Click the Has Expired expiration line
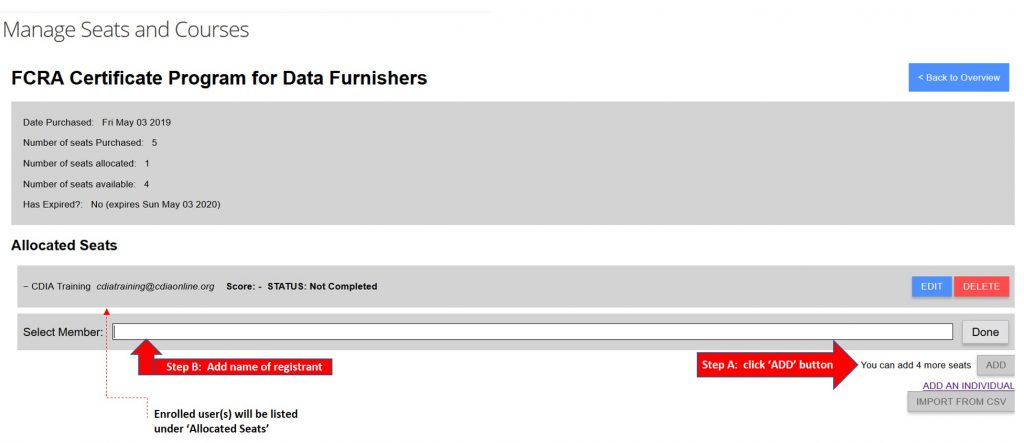Viewport: 1024px width, 443px height. click(x=121, y=205)
